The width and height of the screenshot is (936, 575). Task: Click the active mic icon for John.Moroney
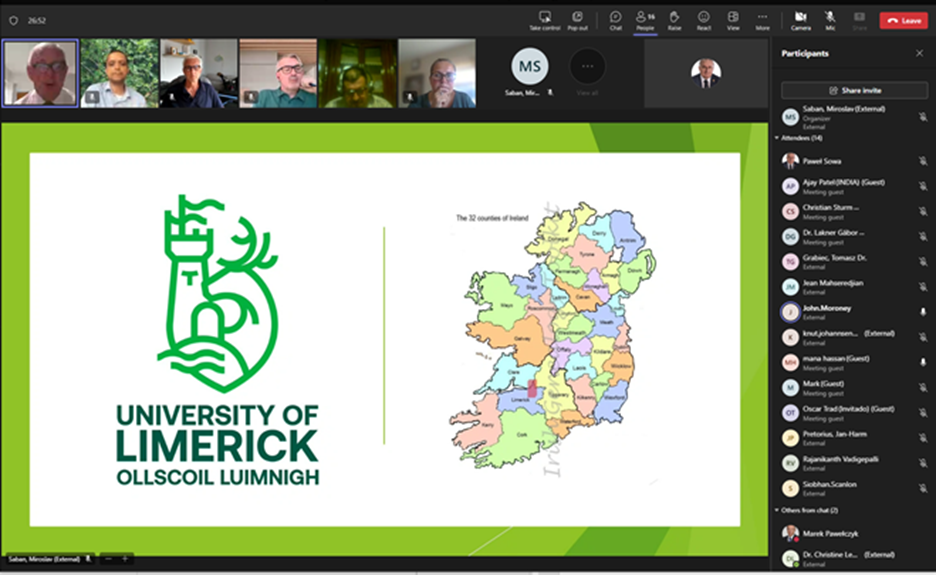(923, 312)
